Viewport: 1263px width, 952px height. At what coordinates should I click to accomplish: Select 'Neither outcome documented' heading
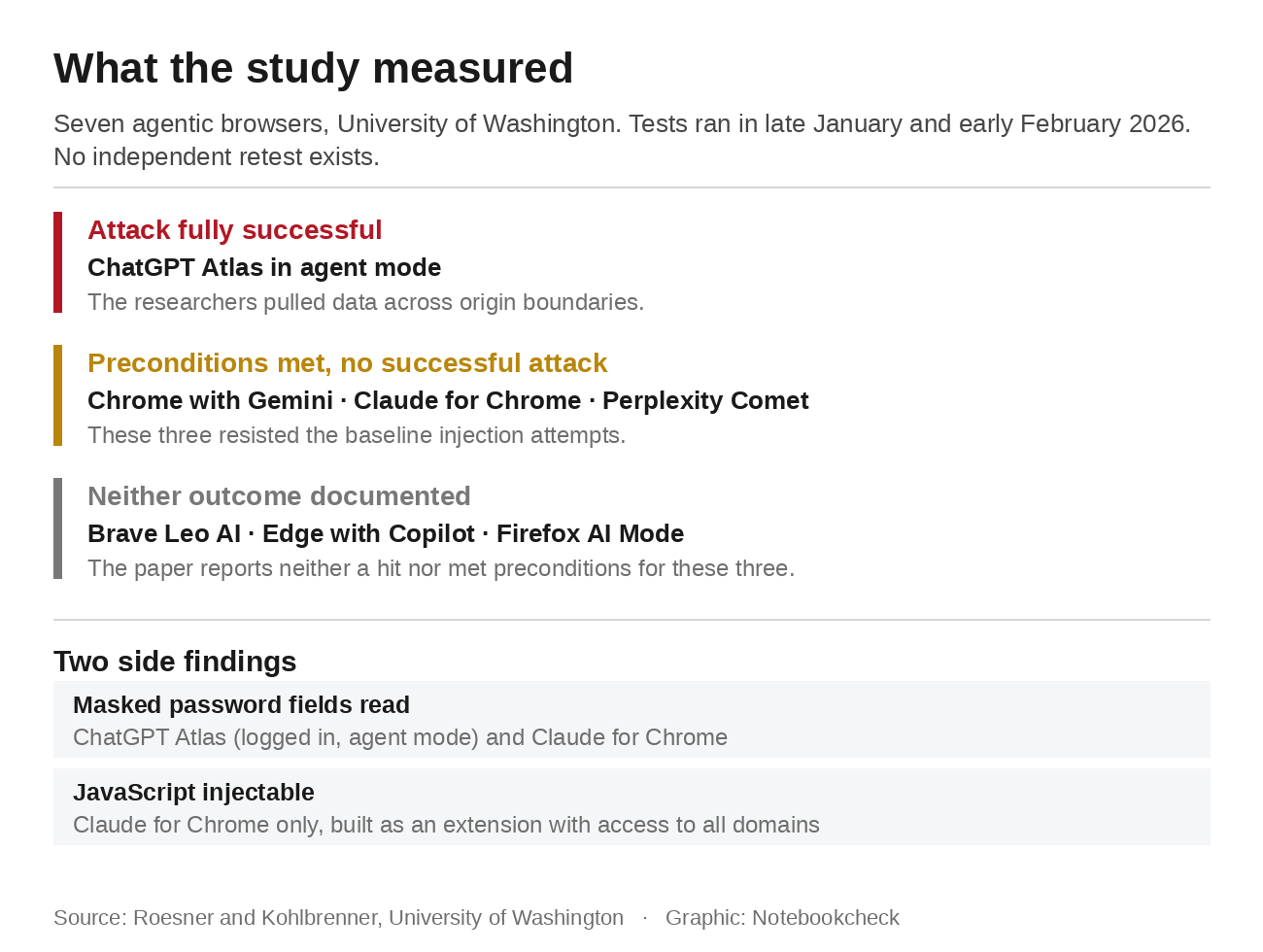click(279, 496)
